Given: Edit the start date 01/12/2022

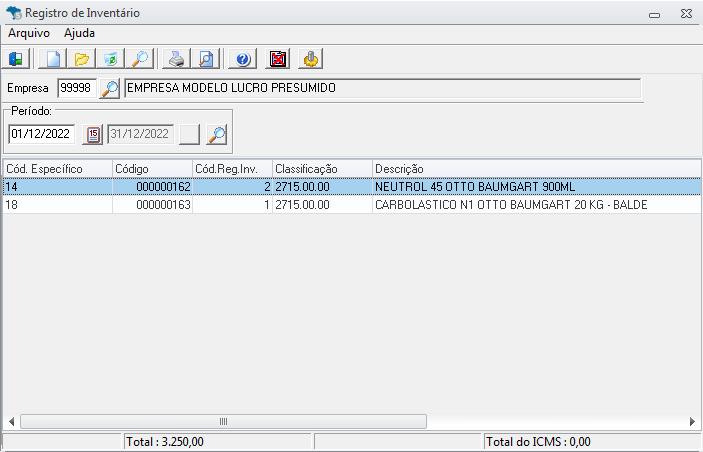Looking at the screenshot, I should [x=41, y=134].
